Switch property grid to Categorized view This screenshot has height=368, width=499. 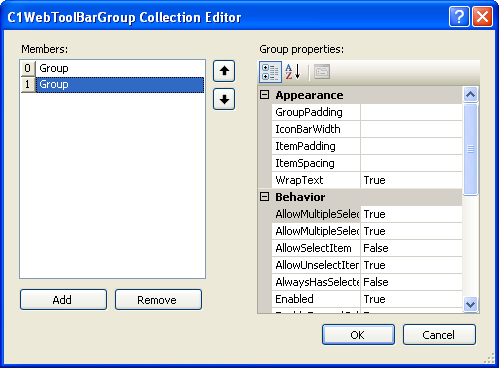pyautogui.click(x=270, y=72)
